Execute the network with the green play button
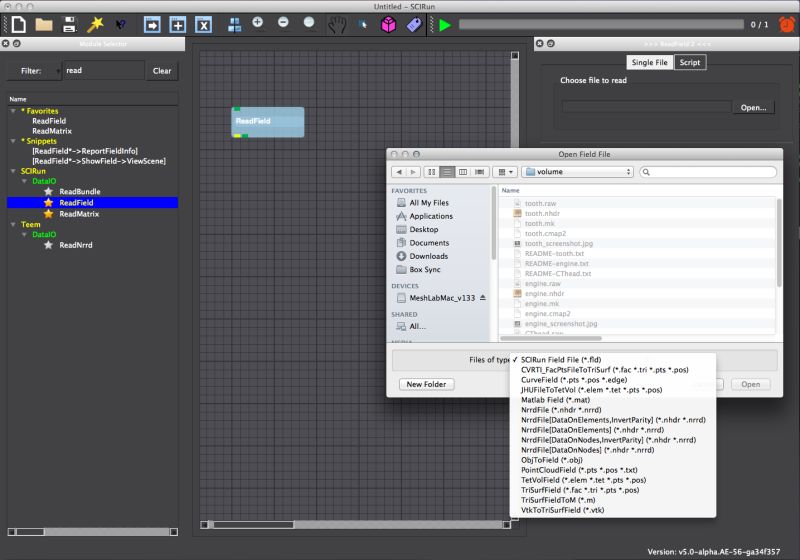Image resolution: width=800 pixels, height=560 pixels. [445, 24]
